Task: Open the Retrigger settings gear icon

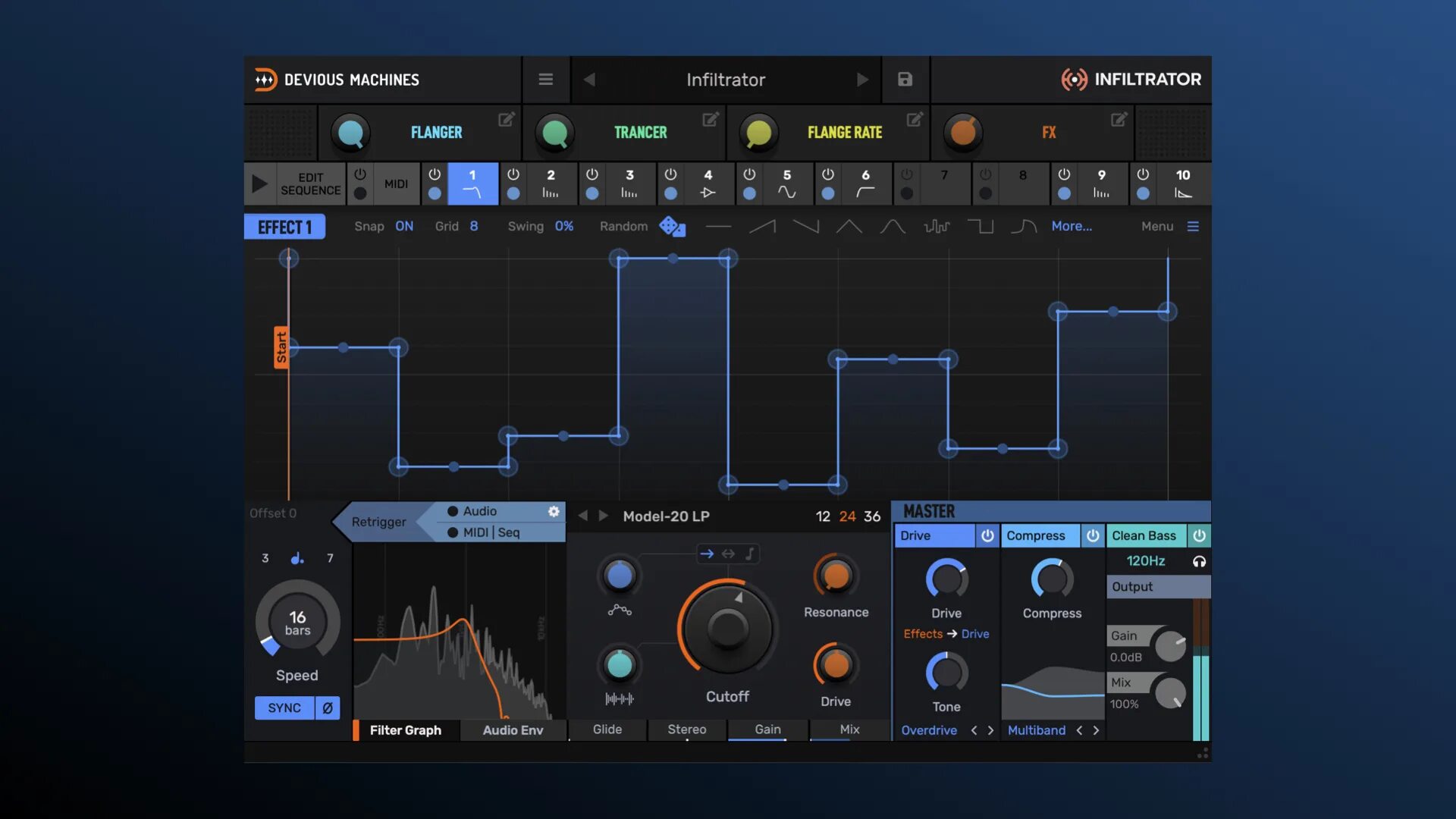Action: [x=554, y=512]
